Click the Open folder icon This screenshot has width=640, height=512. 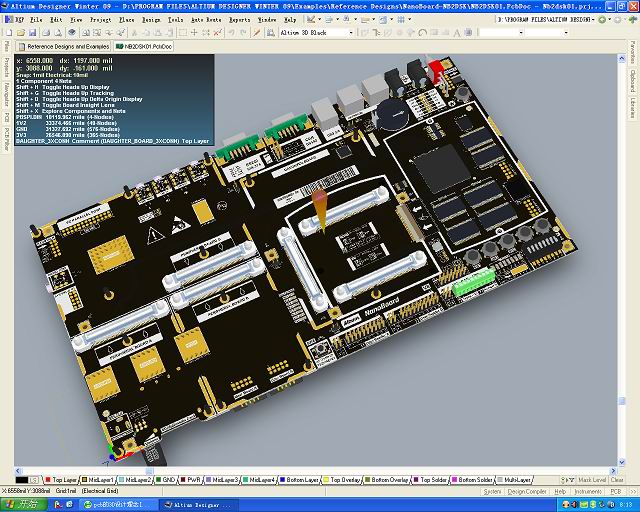click(20, 33)
